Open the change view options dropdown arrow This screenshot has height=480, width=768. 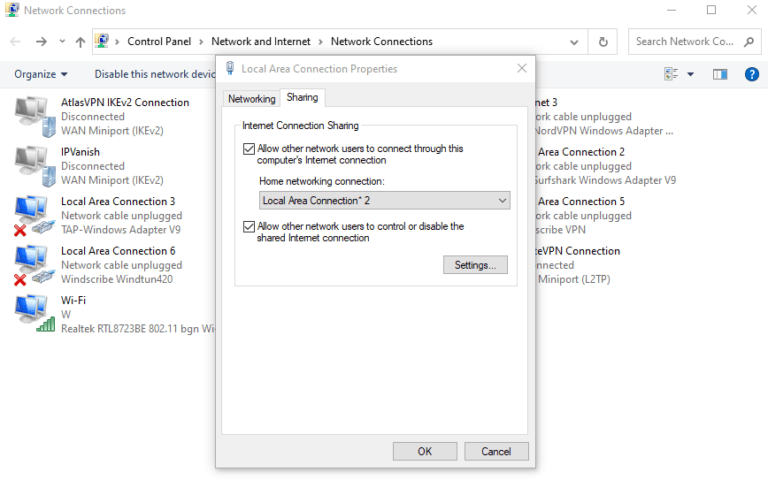click(x=690, y=74)
